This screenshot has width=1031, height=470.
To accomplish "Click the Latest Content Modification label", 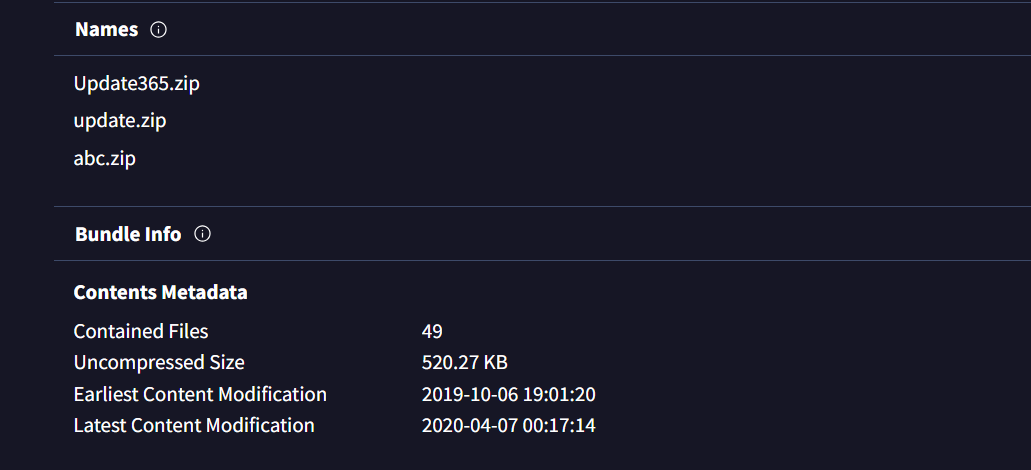I will (194, 425).
